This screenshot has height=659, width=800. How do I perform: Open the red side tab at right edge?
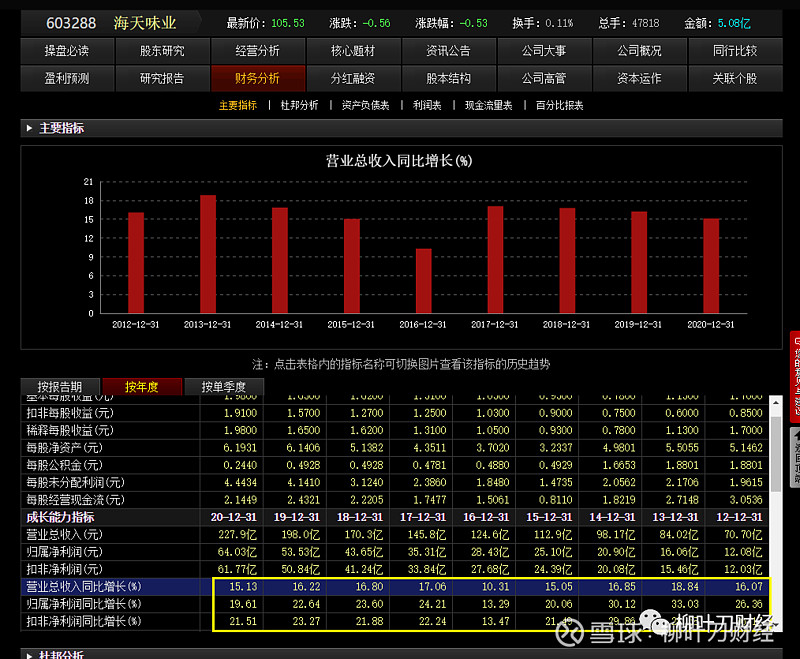point(795,376)
